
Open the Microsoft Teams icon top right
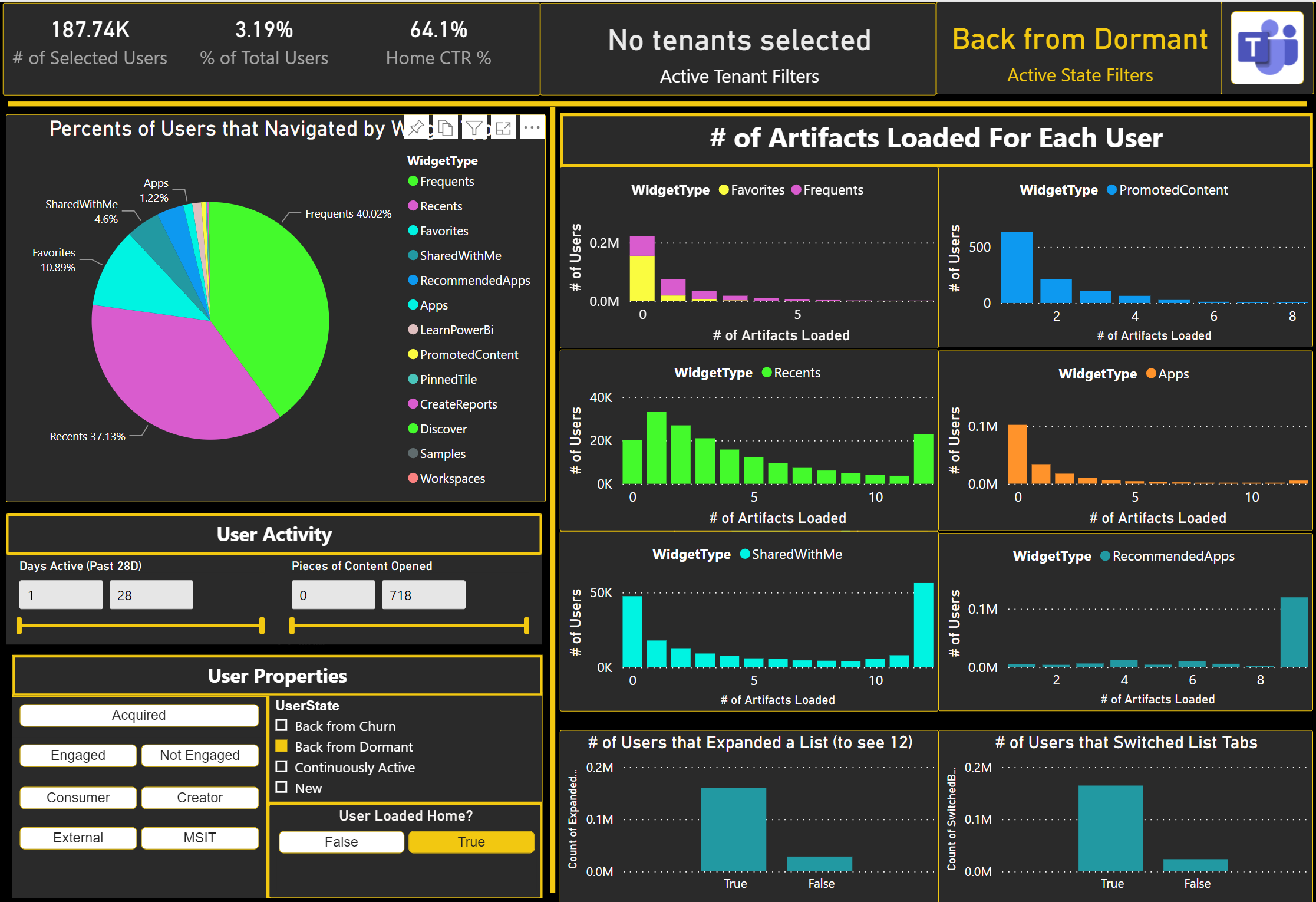1266,48
